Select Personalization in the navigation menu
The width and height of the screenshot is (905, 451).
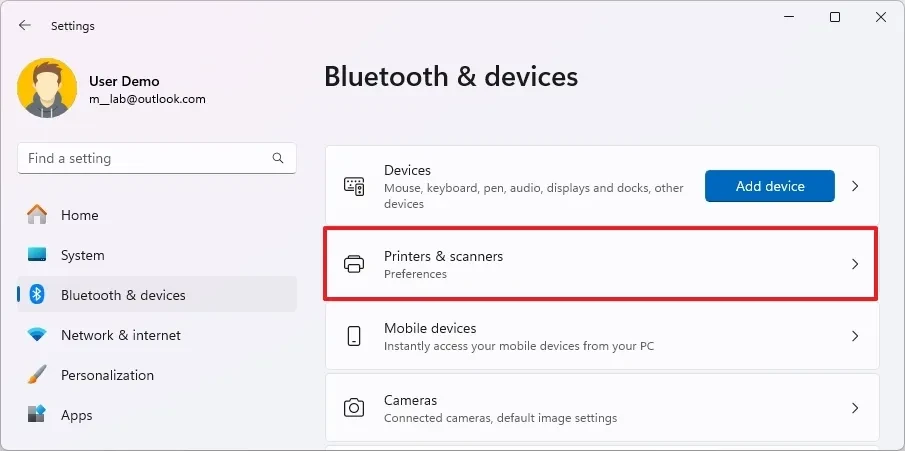107,375
